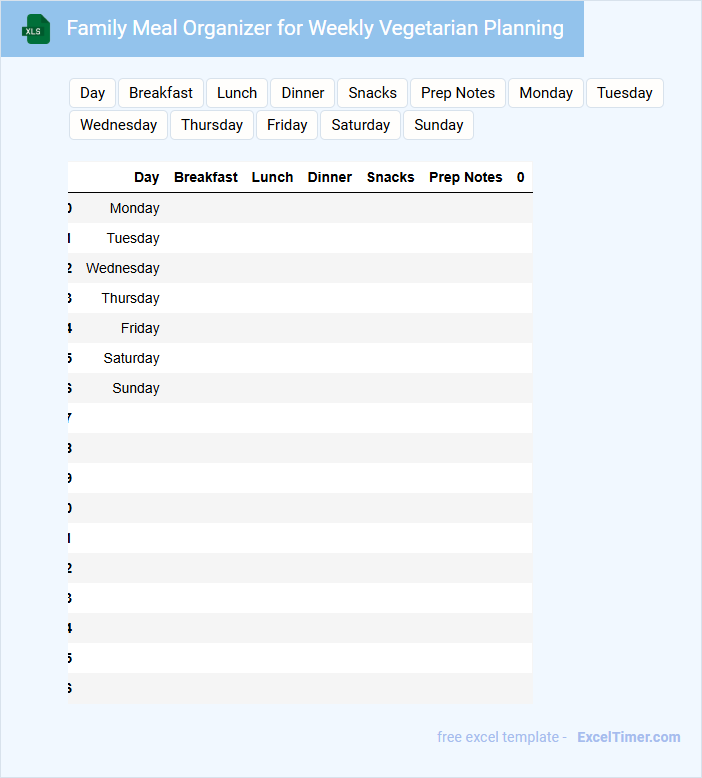Click the Saturday tag button
702x778 pixels.
tap(360, 125)
